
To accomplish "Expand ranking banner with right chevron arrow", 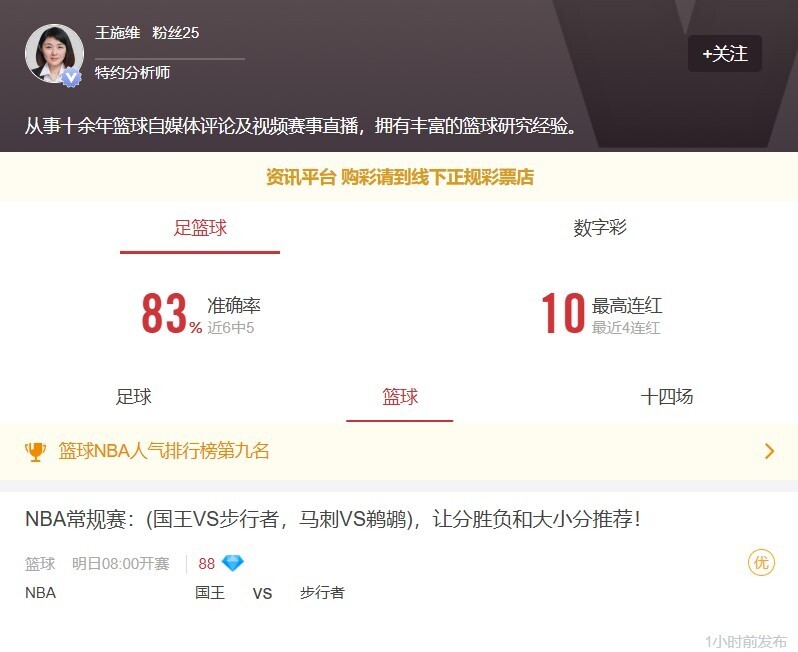I will coord(769,451).
